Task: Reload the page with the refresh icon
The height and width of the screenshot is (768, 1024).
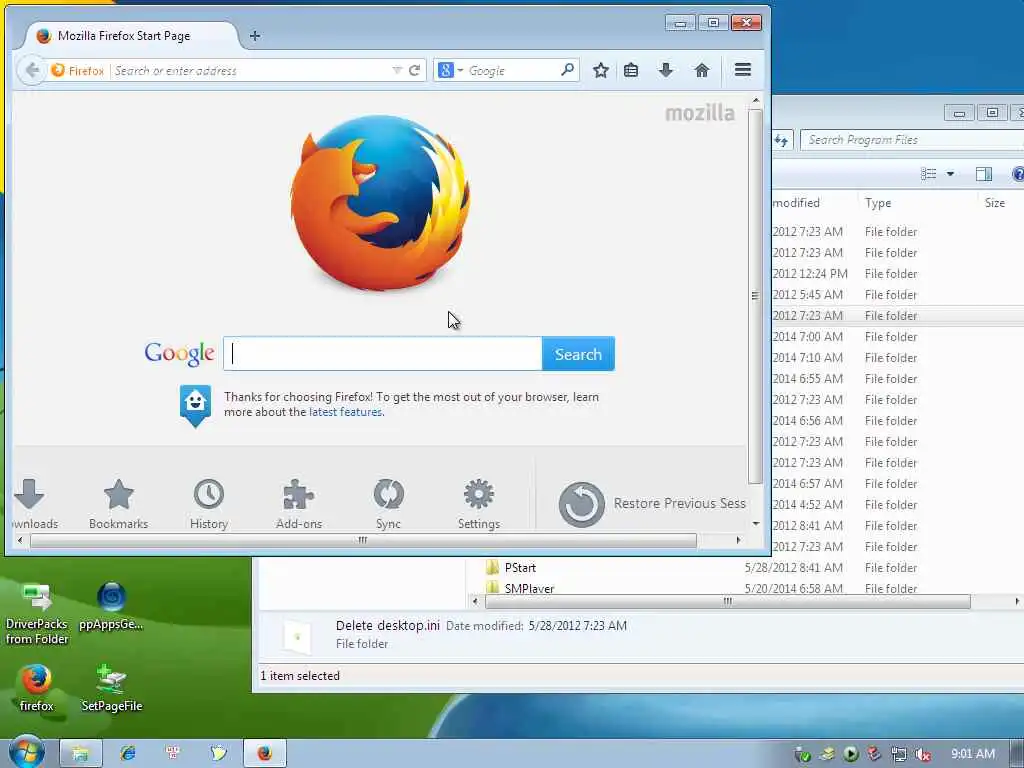Action: coord(414,70)
